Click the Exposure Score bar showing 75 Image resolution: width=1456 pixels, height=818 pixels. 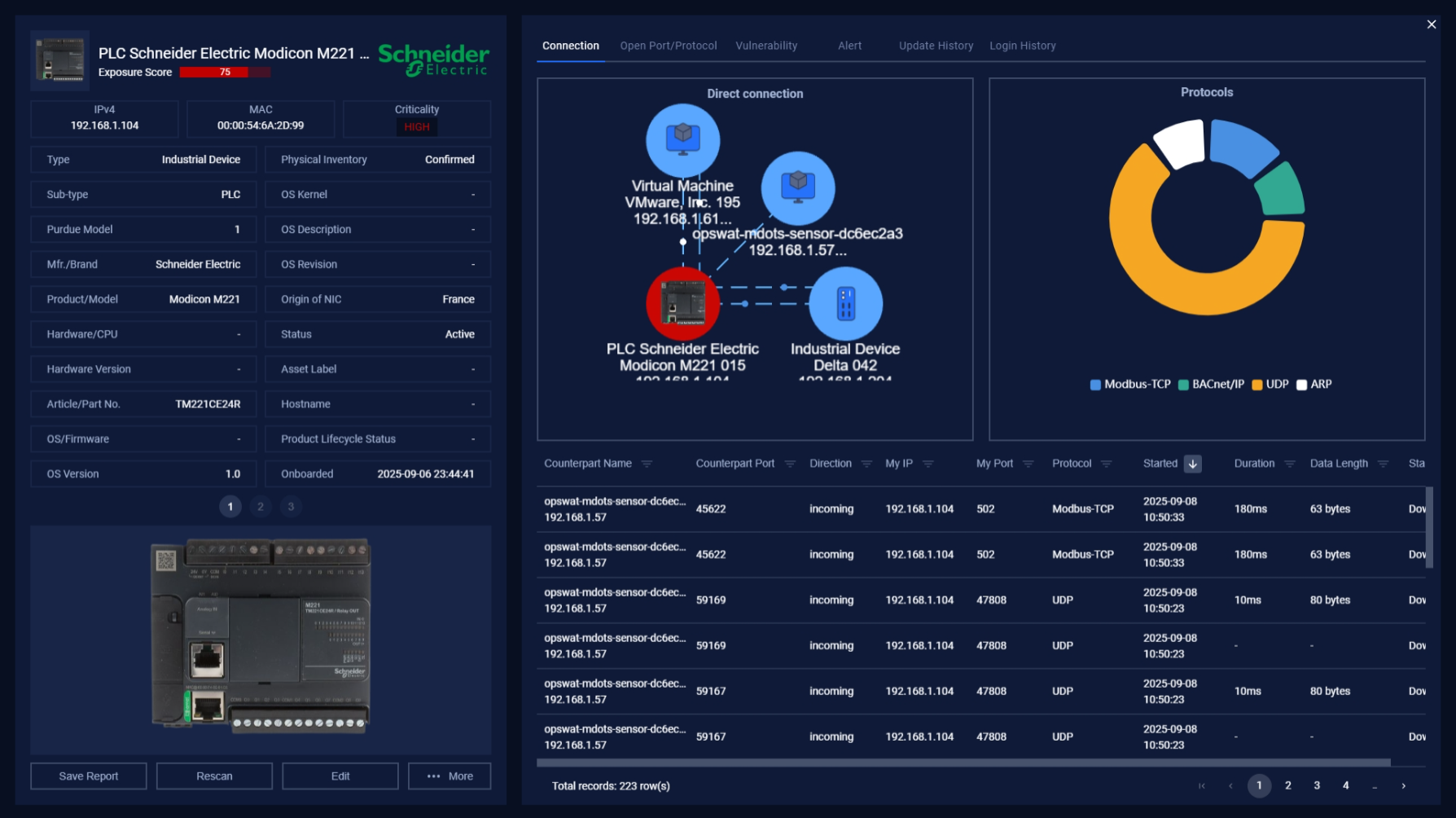[x=225, y=72]
